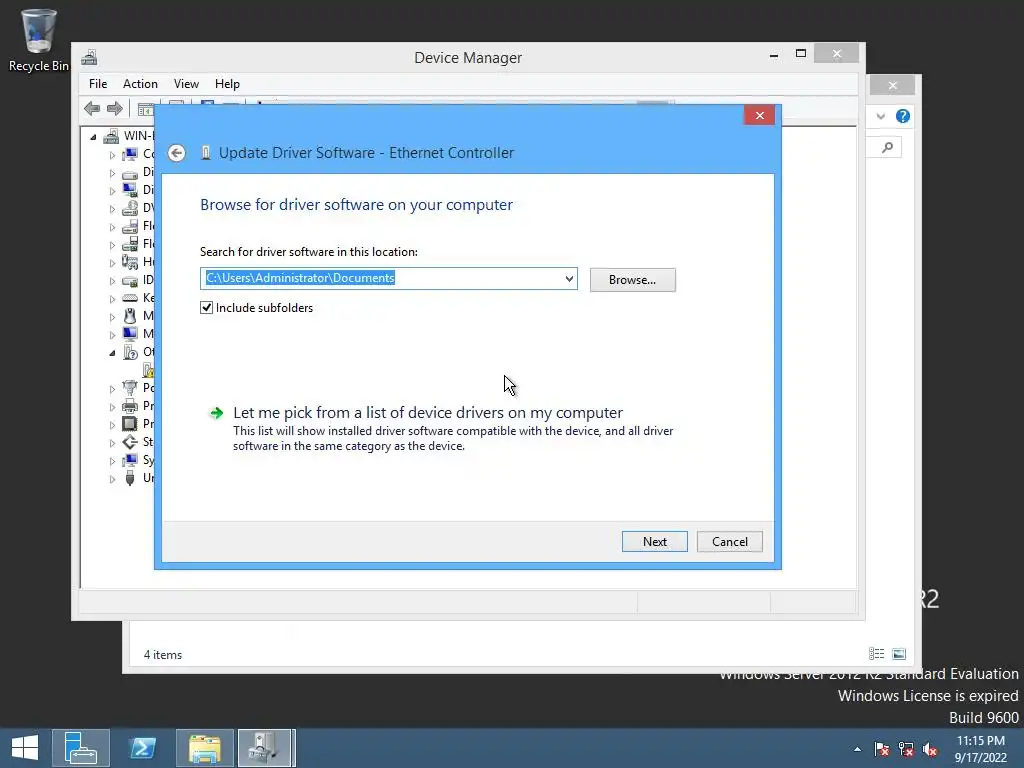Click the Back arrow toolbar icon
Viewport: 1024px width, 768px height.
click(92, 108)
